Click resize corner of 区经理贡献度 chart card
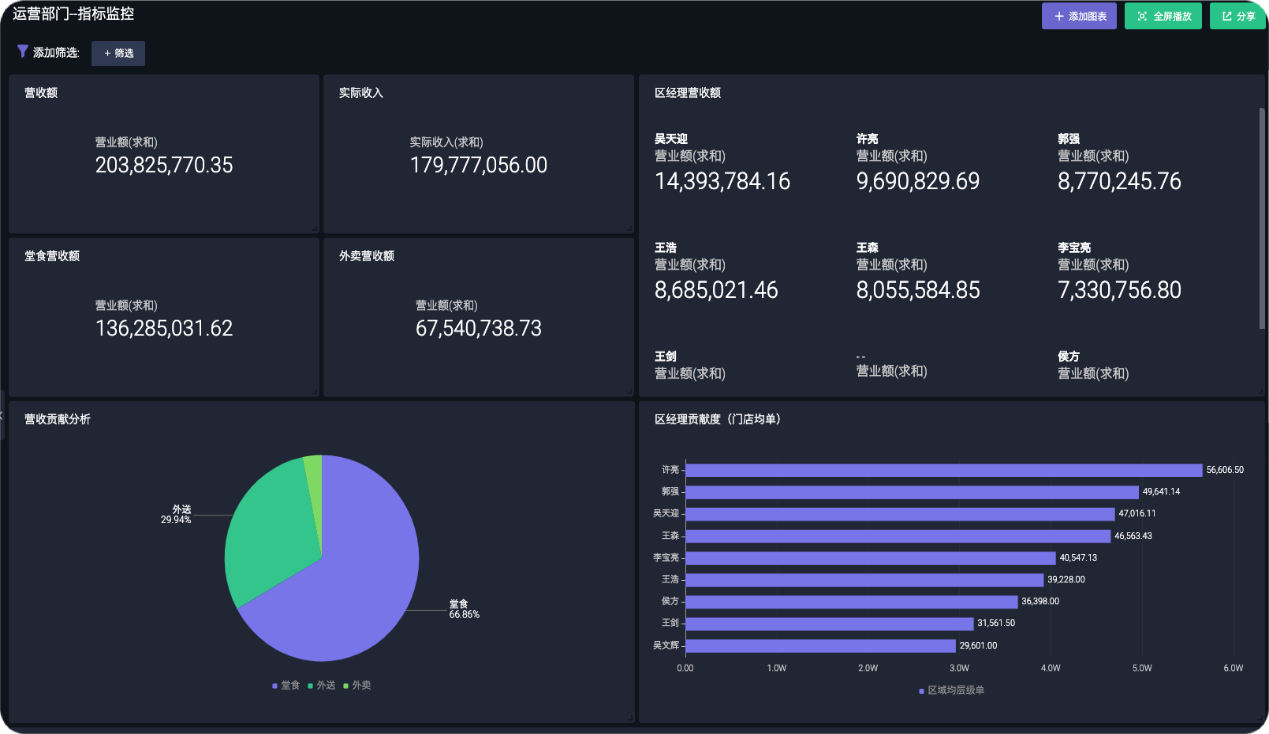 point(1260,717)
